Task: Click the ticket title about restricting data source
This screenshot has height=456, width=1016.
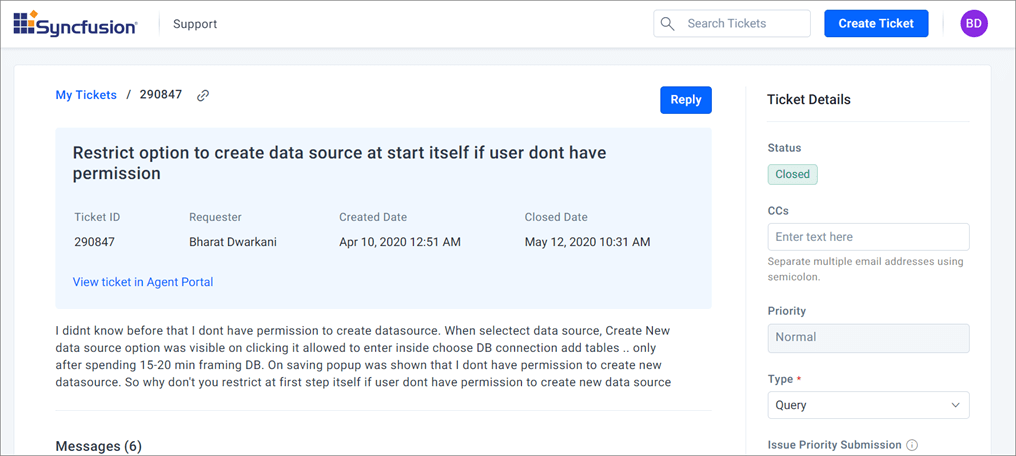Action: tap(339, 163)
